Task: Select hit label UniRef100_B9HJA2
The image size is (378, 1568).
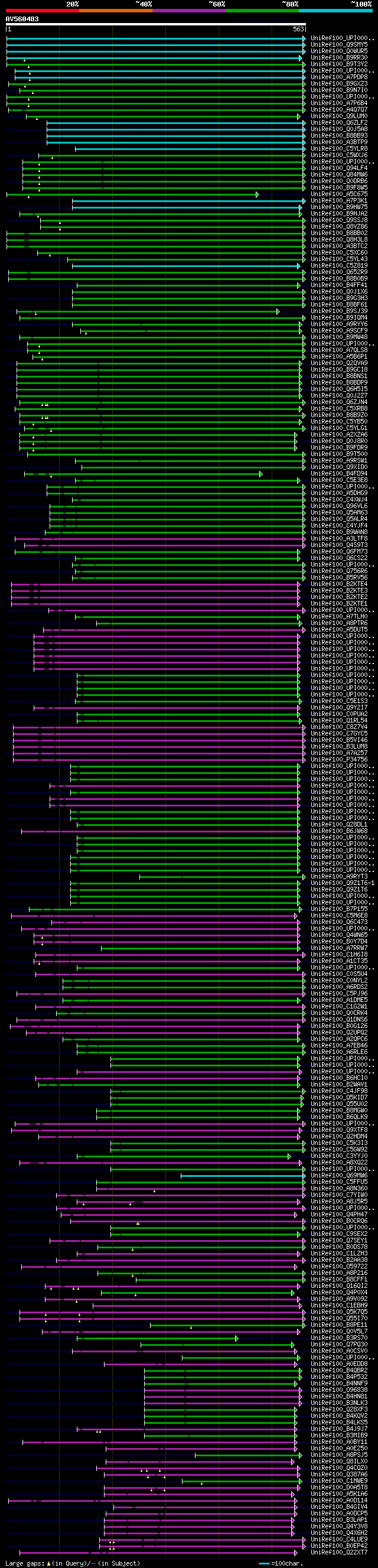Action: 339,214
